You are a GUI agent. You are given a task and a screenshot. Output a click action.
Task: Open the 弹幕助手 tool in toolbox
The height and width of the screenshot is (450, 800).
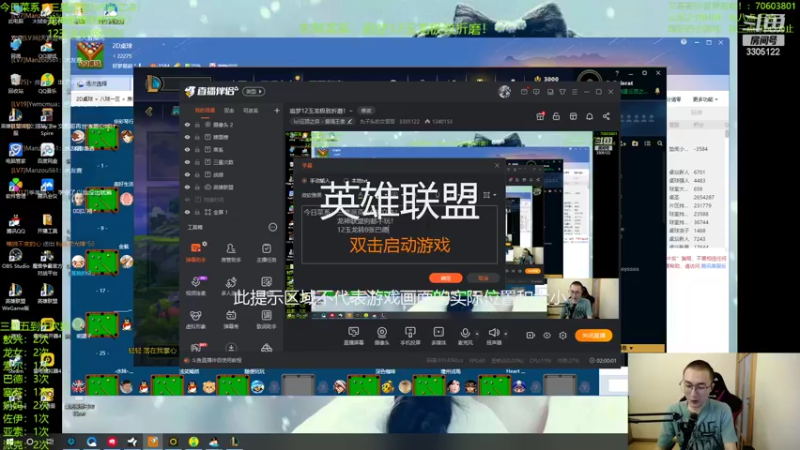coord(196,252)
